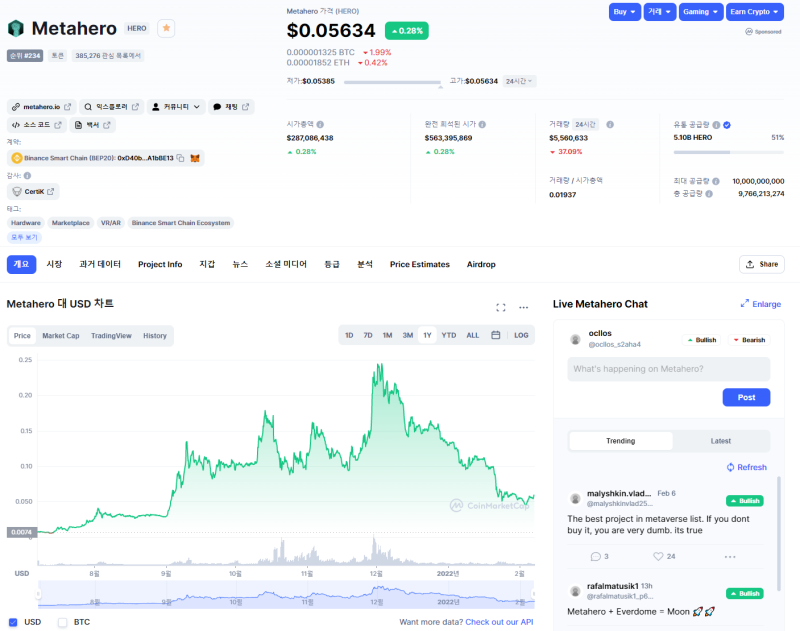
Task: Click the comment icon on malyshkin.vlad post
Action: [595, 557]
